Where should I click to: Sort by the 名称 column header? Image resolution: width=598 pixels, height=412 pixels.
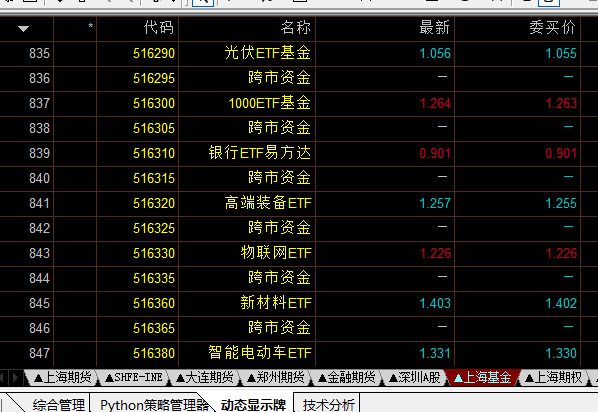(296, 28)
